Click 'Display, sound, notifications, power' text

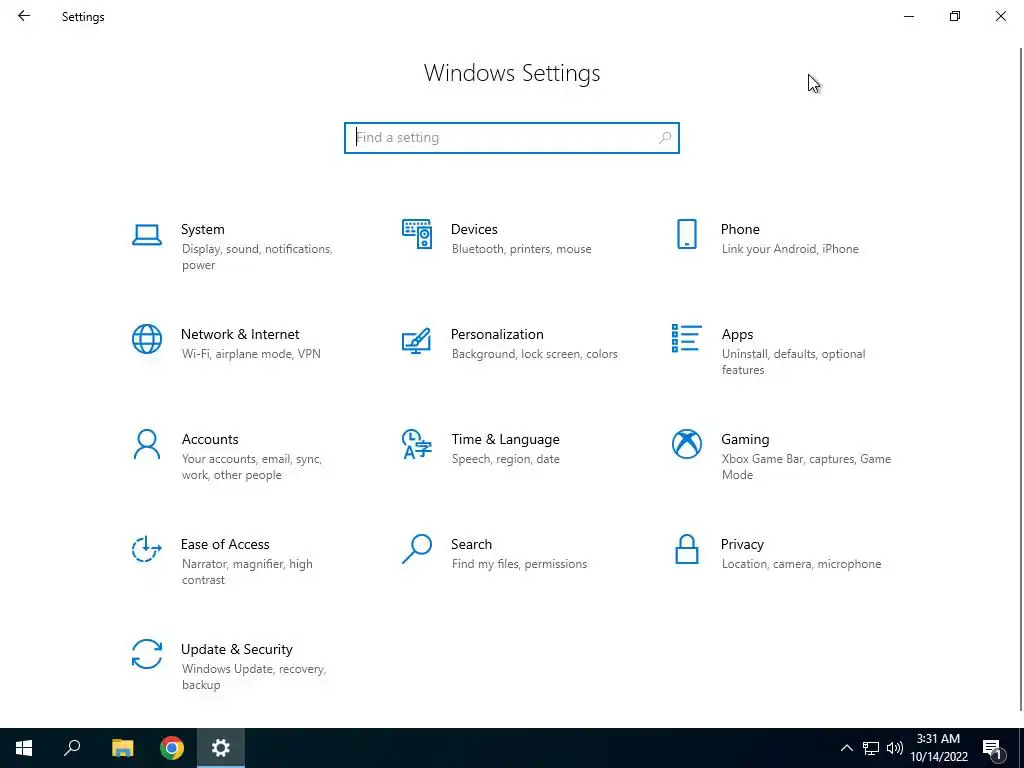click(257, 257)
